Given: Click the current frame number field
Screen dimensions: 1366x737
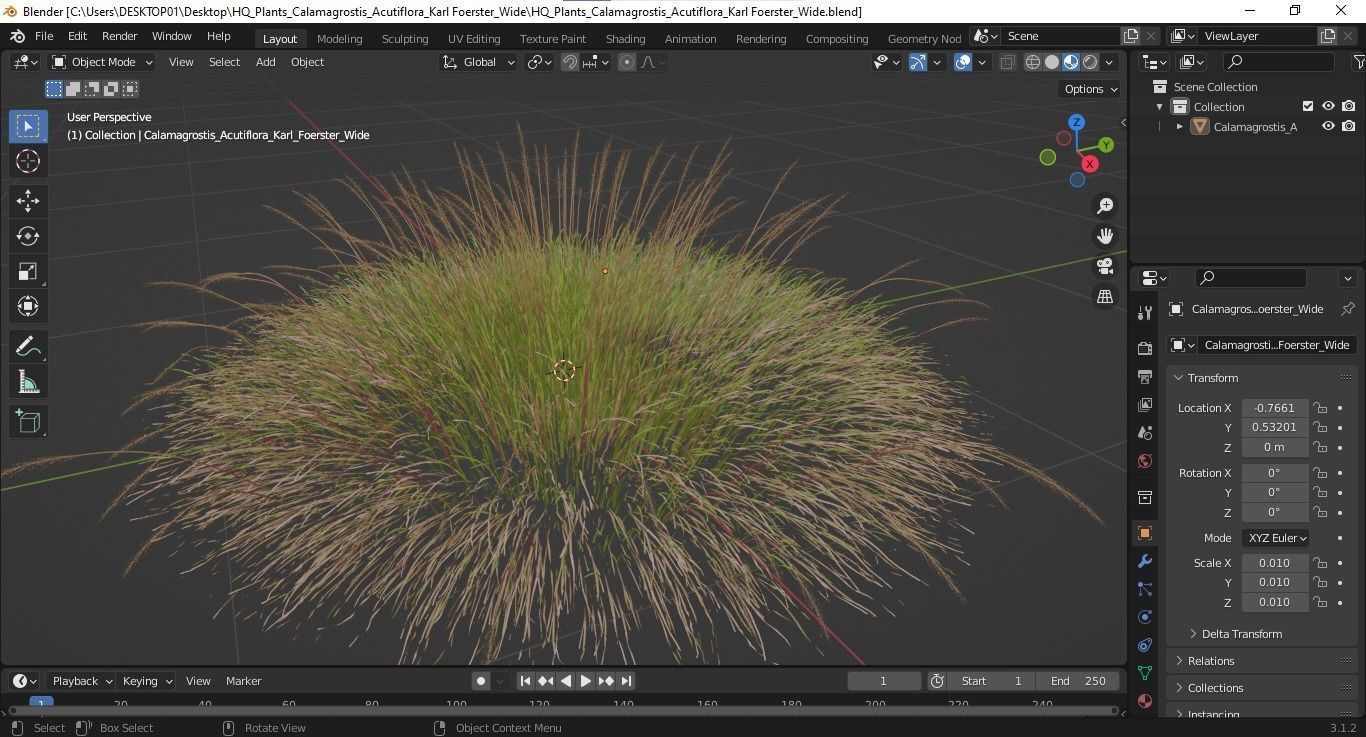Looking at the screenshot, I should (884, 681).
